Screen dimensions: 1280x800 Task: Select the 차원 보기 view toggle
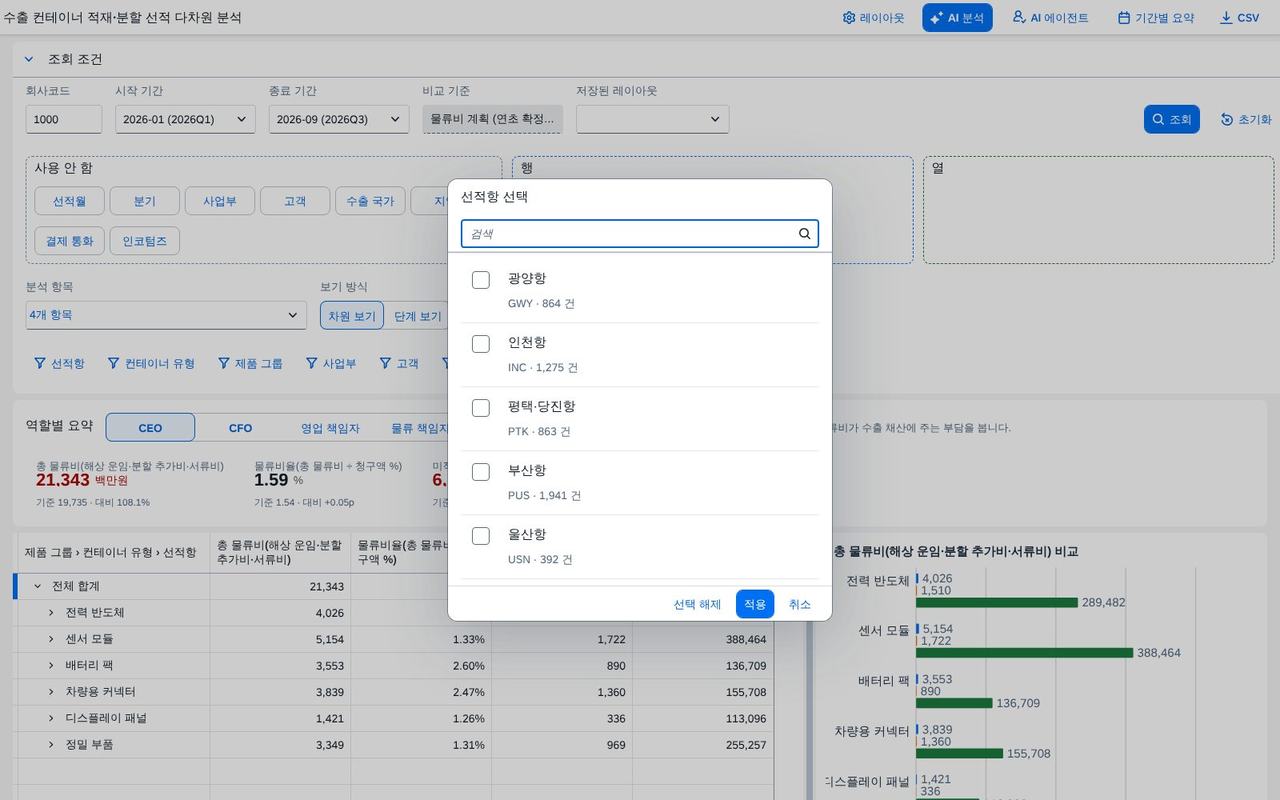pyautogui.click(x=352, y=316)
